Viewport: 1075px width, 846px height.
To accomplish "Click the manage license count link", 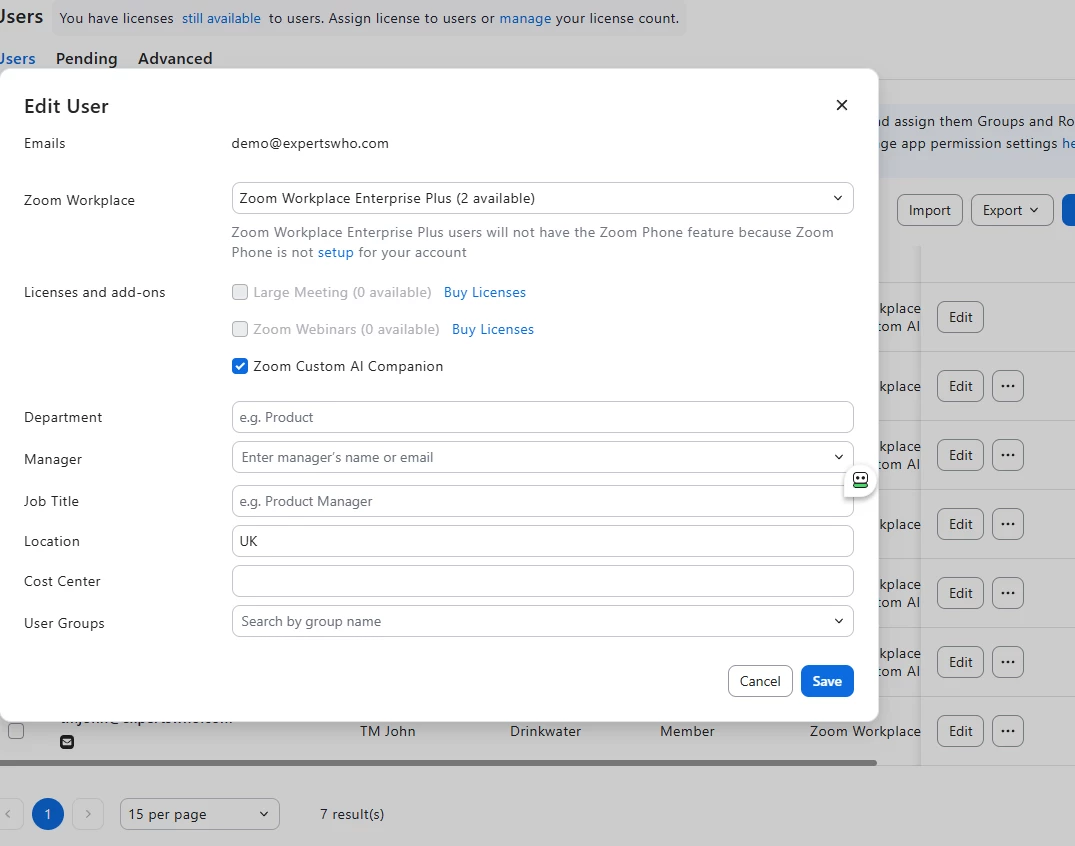I will click(x=525, y=19).
